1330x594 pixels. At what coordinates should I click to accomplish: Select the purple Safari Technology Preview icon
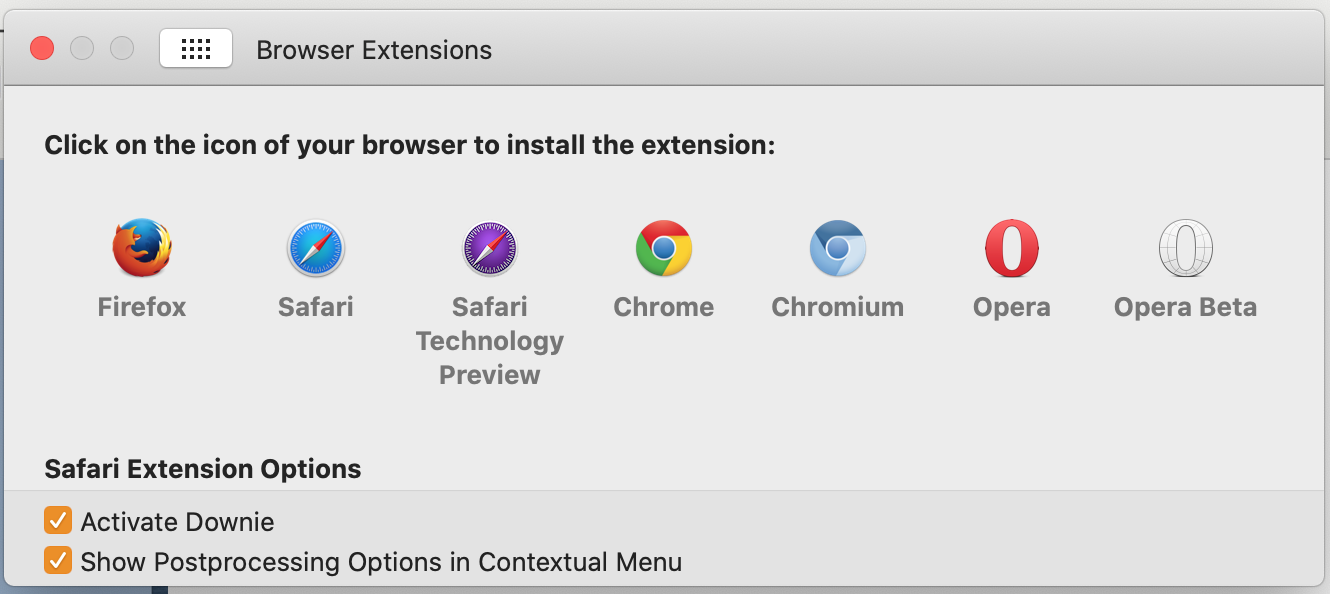490,248
